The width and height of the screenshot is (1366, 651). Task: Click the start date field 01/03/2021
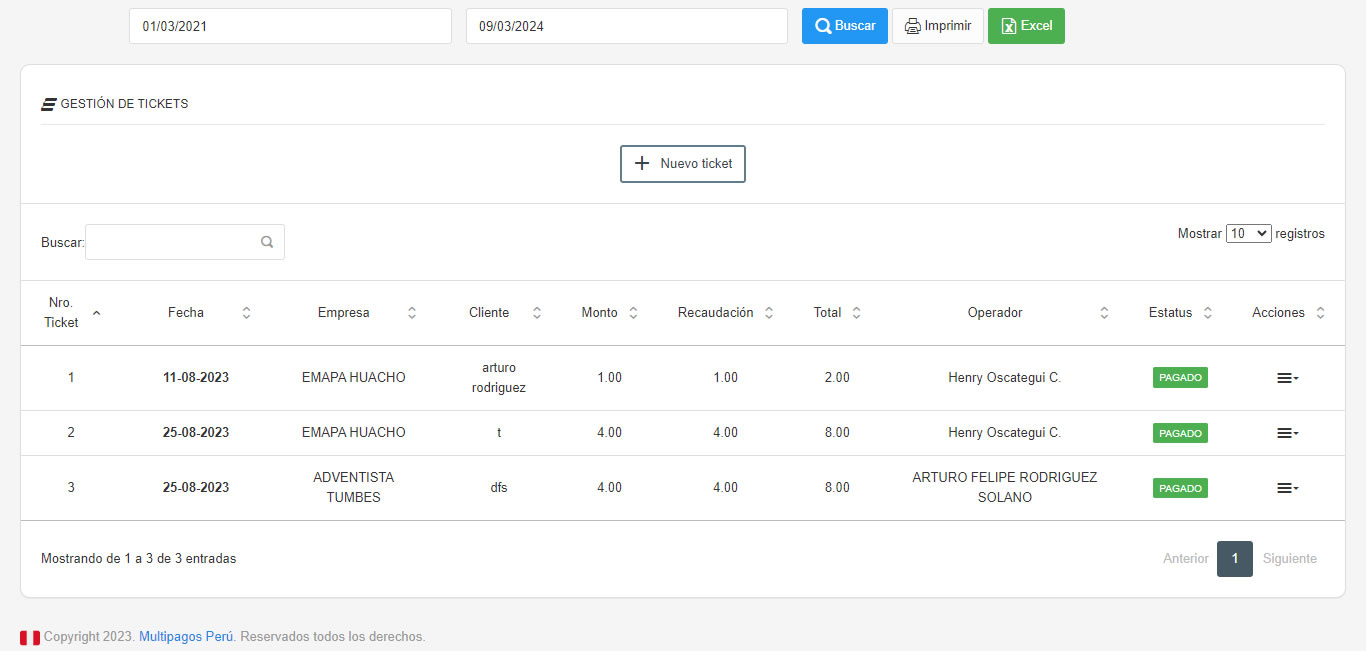tap(290, 26)
